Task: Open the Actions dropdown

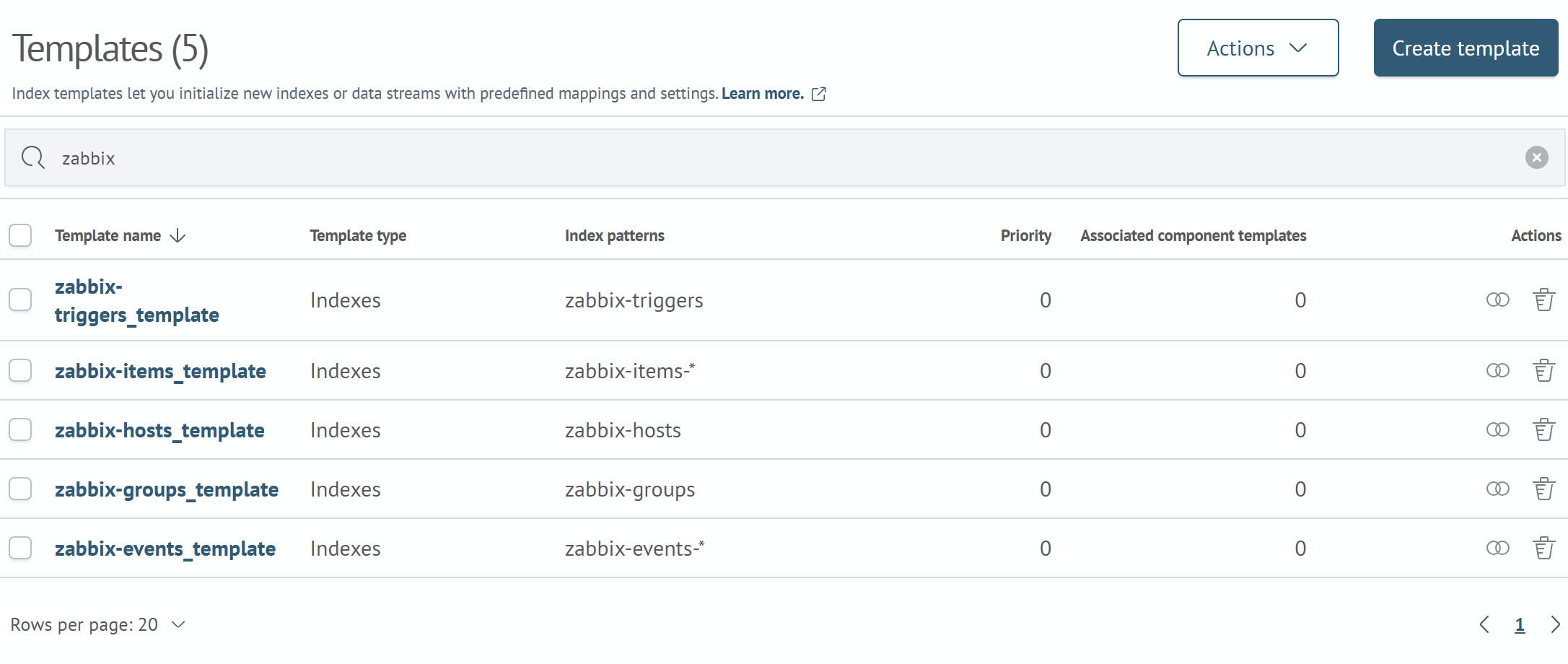Action: pyautogui.click(x=1258, y=48)
